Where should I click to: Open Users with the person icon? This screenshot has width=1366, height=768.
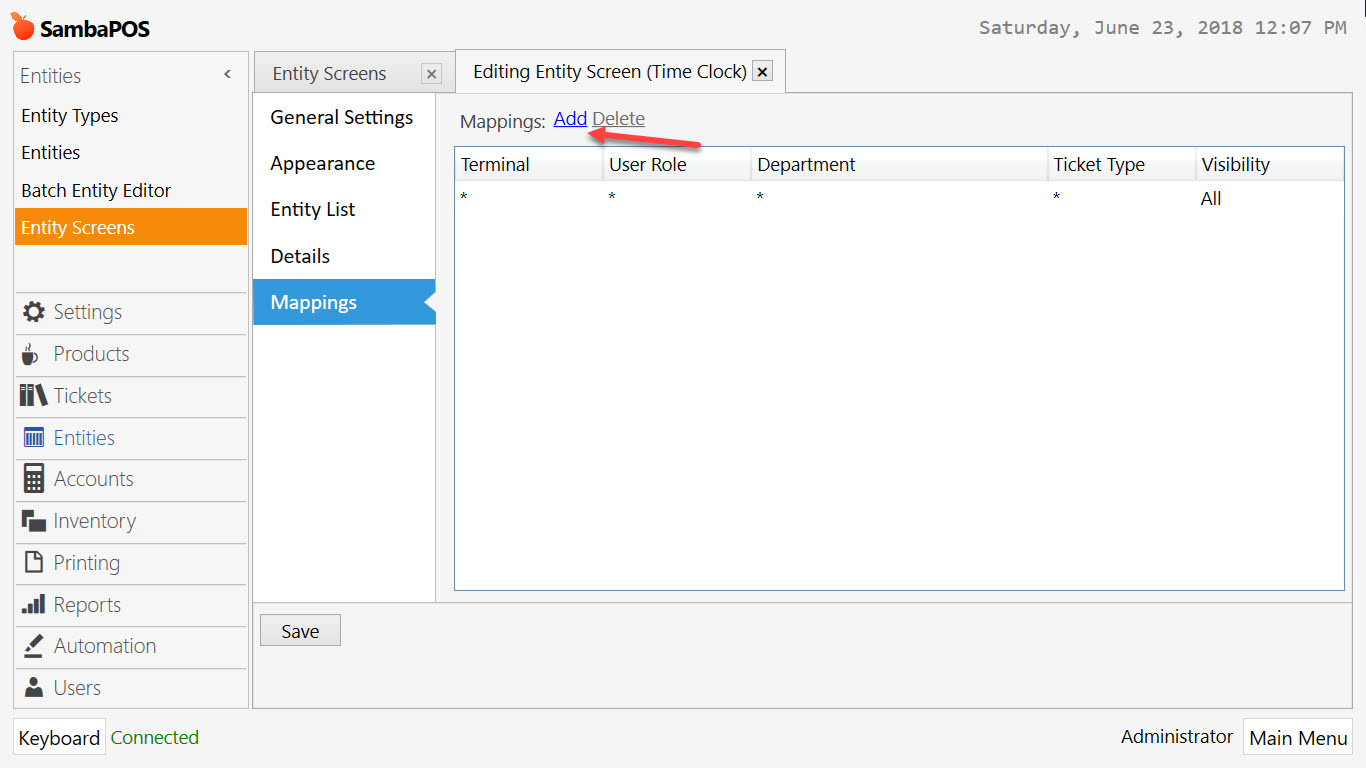tap(30, 688)
